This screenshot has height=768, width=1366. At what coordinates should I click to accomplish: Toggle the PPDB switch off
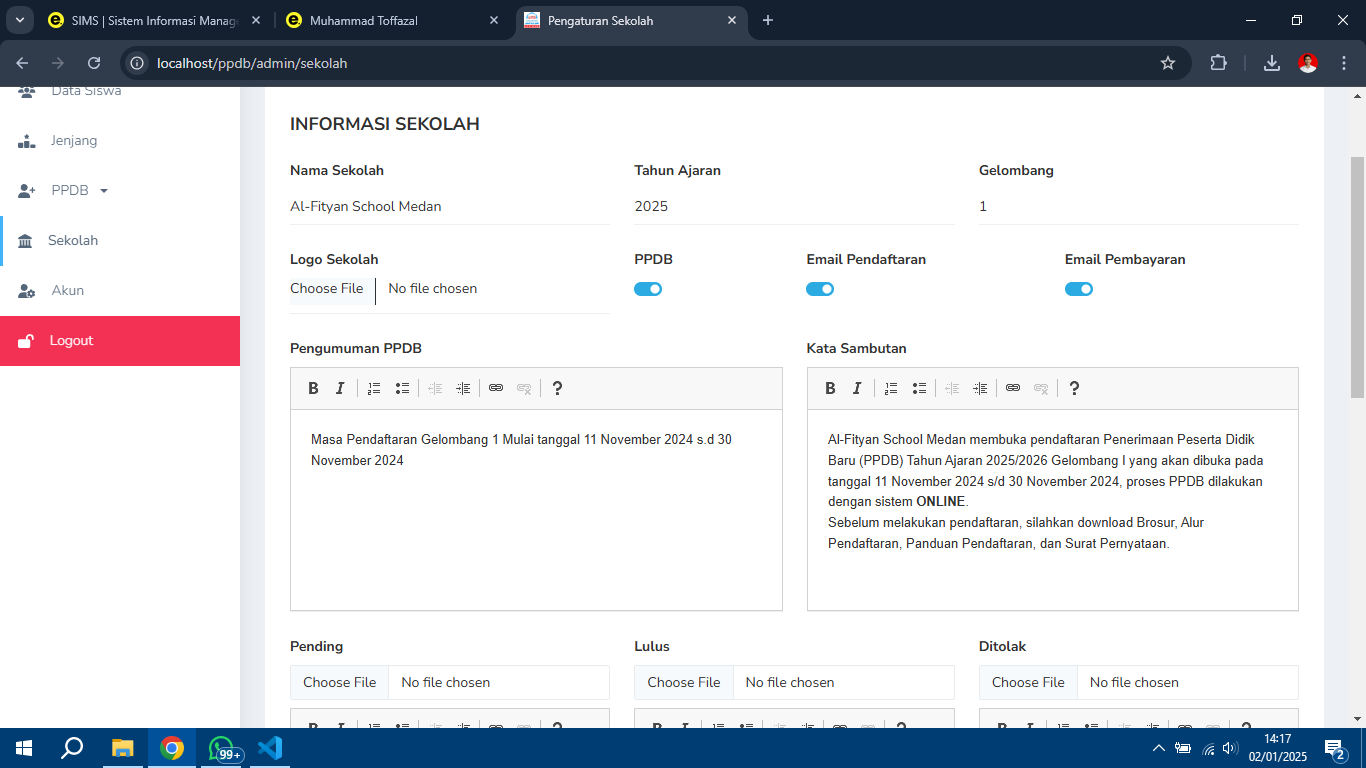(648, 289)
